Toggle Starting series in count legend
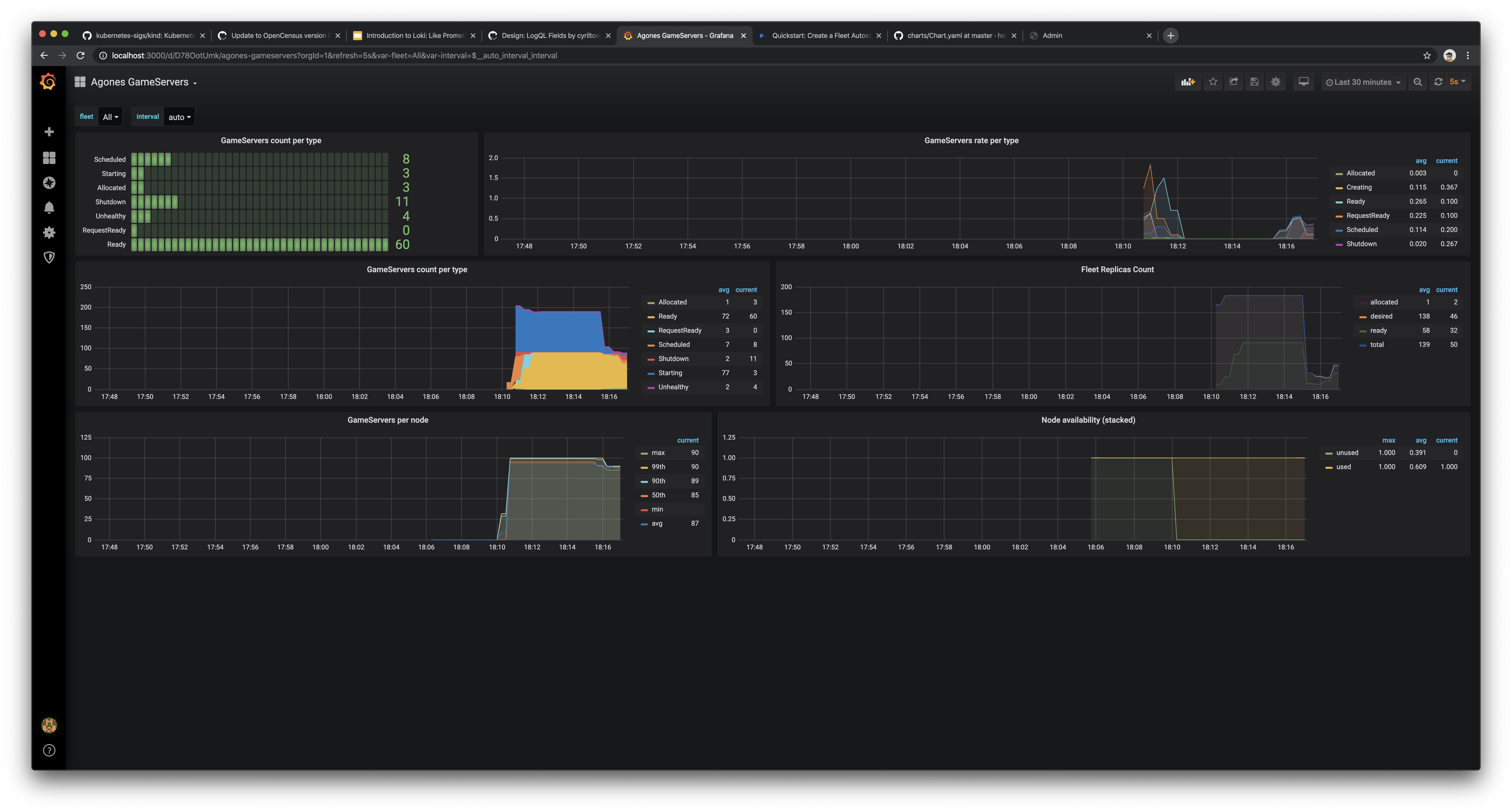Screen dimensions: 1512x812 [x=670, y=373]
